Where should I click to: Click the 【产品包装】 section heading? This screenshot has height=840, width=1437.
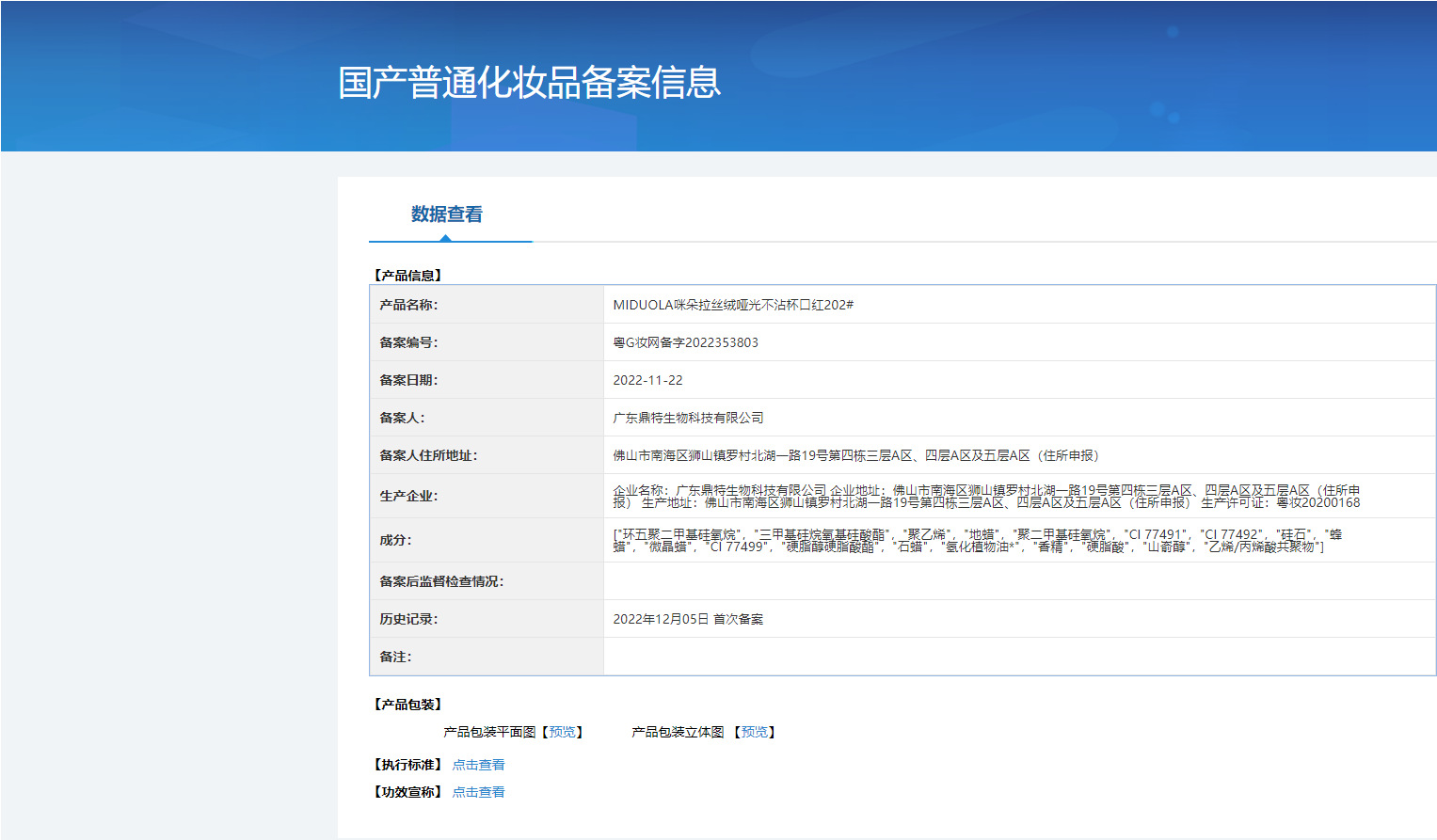[407, 705]
